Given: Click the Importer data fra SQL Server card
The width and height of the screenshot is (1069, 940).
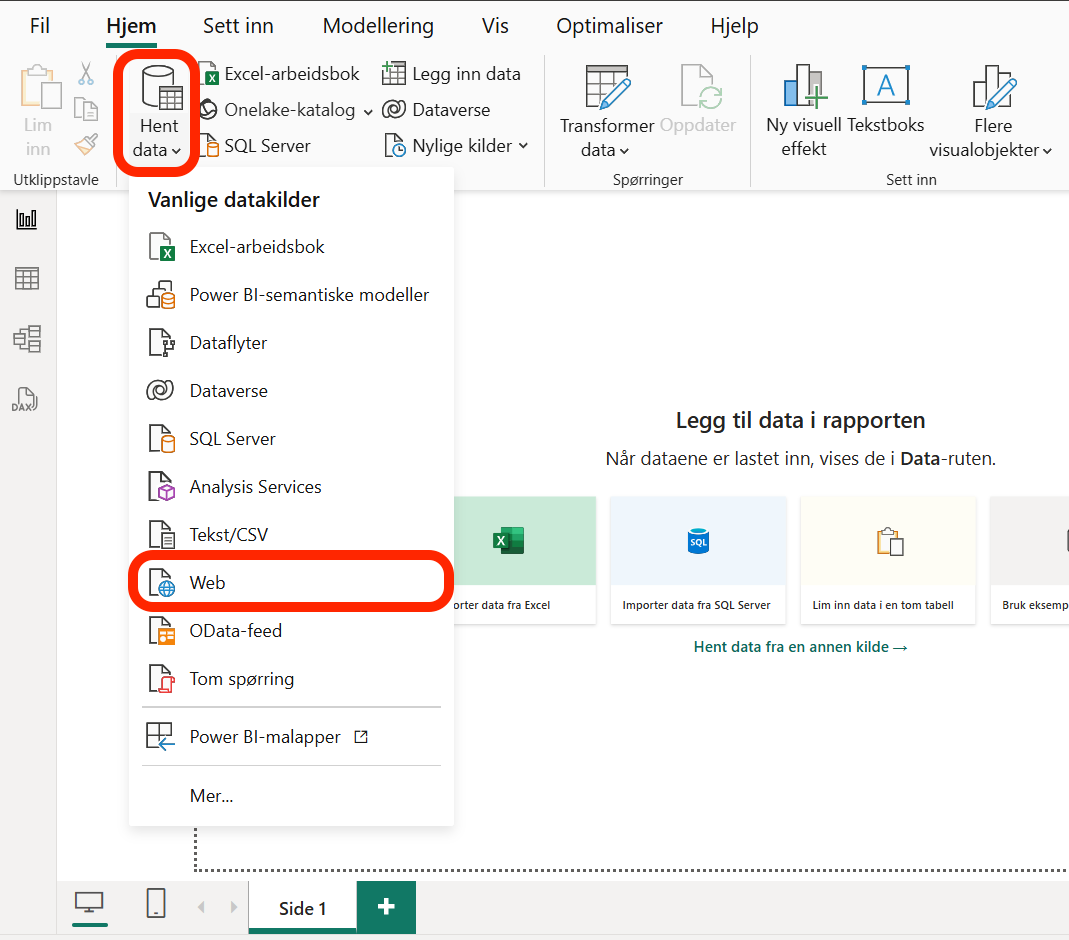Looking at the screenshot, I should 697,560.
